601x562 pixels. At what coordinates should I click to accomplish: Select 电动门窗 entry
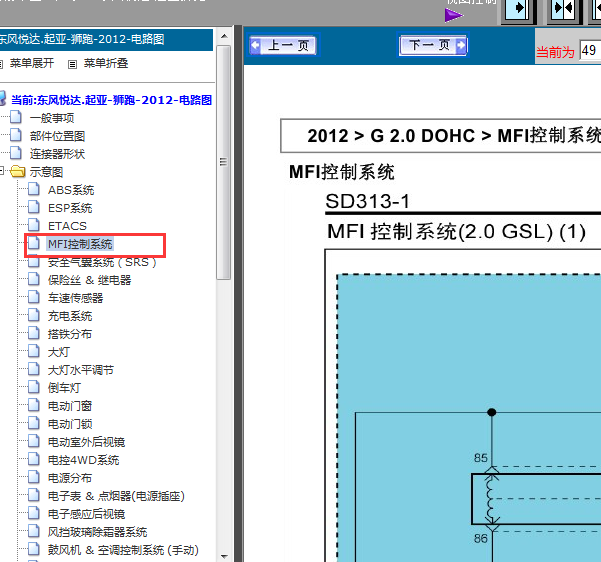pyautogui.click(x=70, y=406)
